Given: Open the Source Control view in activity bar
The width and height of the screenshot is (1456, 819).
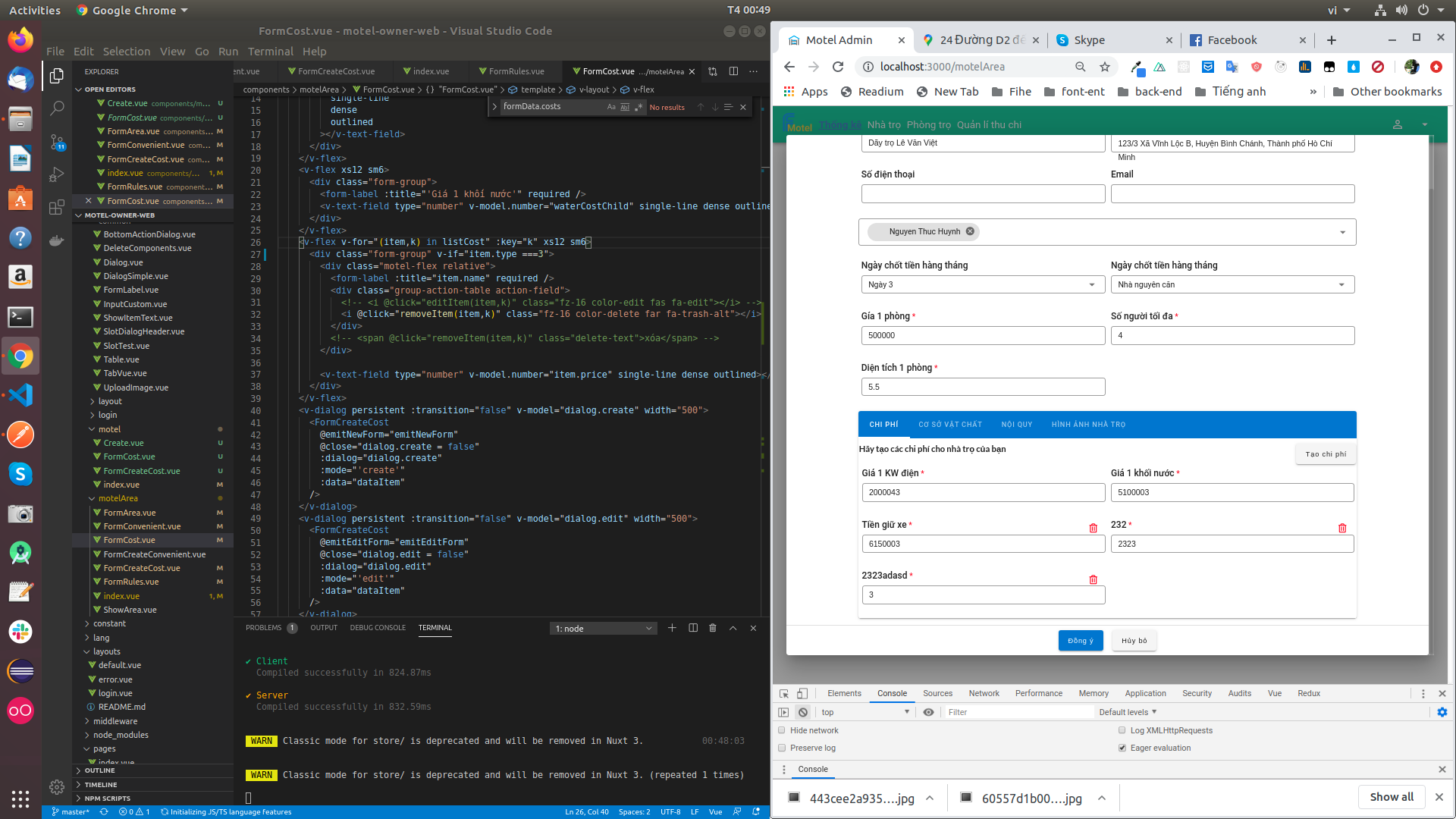Looking at the screenshot, I should [57, 142].
